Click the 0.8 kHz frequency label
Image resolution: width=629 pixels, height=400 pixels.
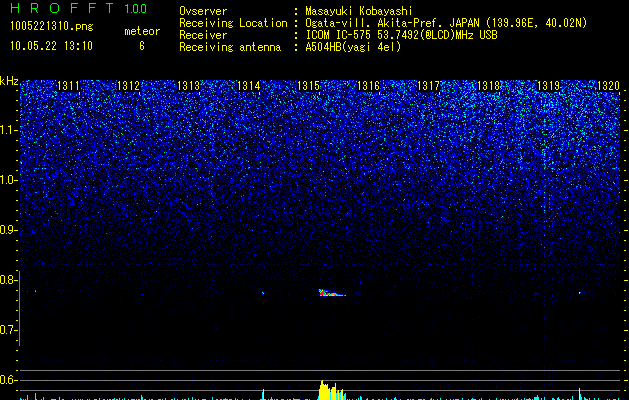pos(8,280)
